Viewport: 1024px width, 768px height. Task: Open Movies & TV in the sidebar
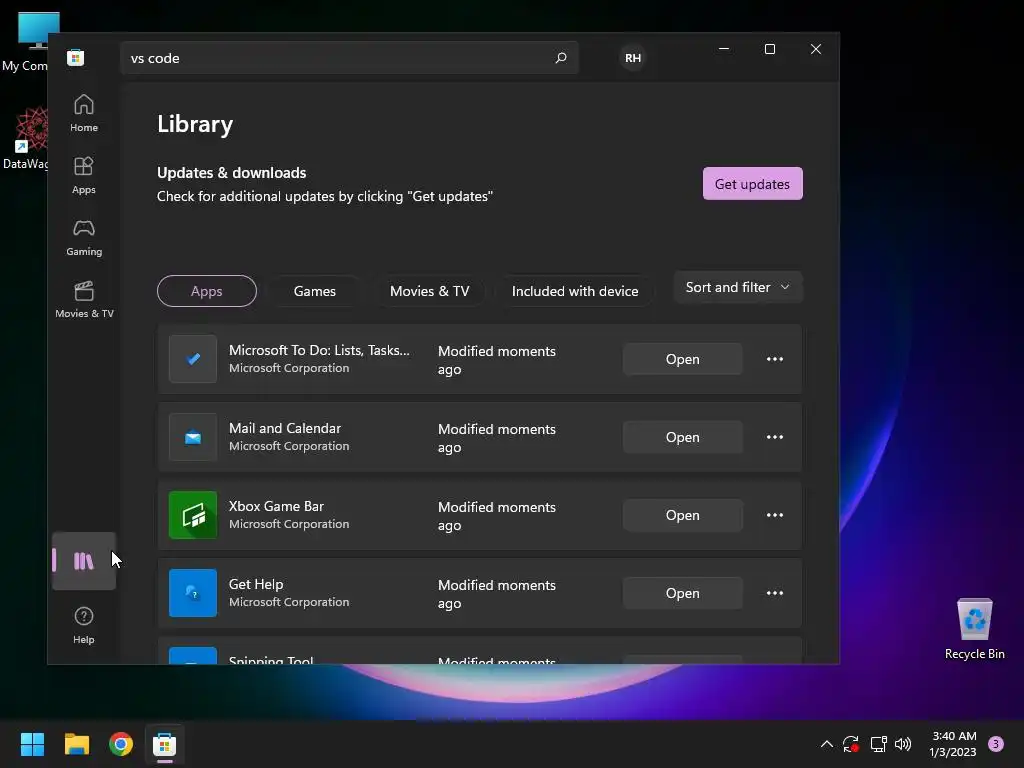[84, 300]
